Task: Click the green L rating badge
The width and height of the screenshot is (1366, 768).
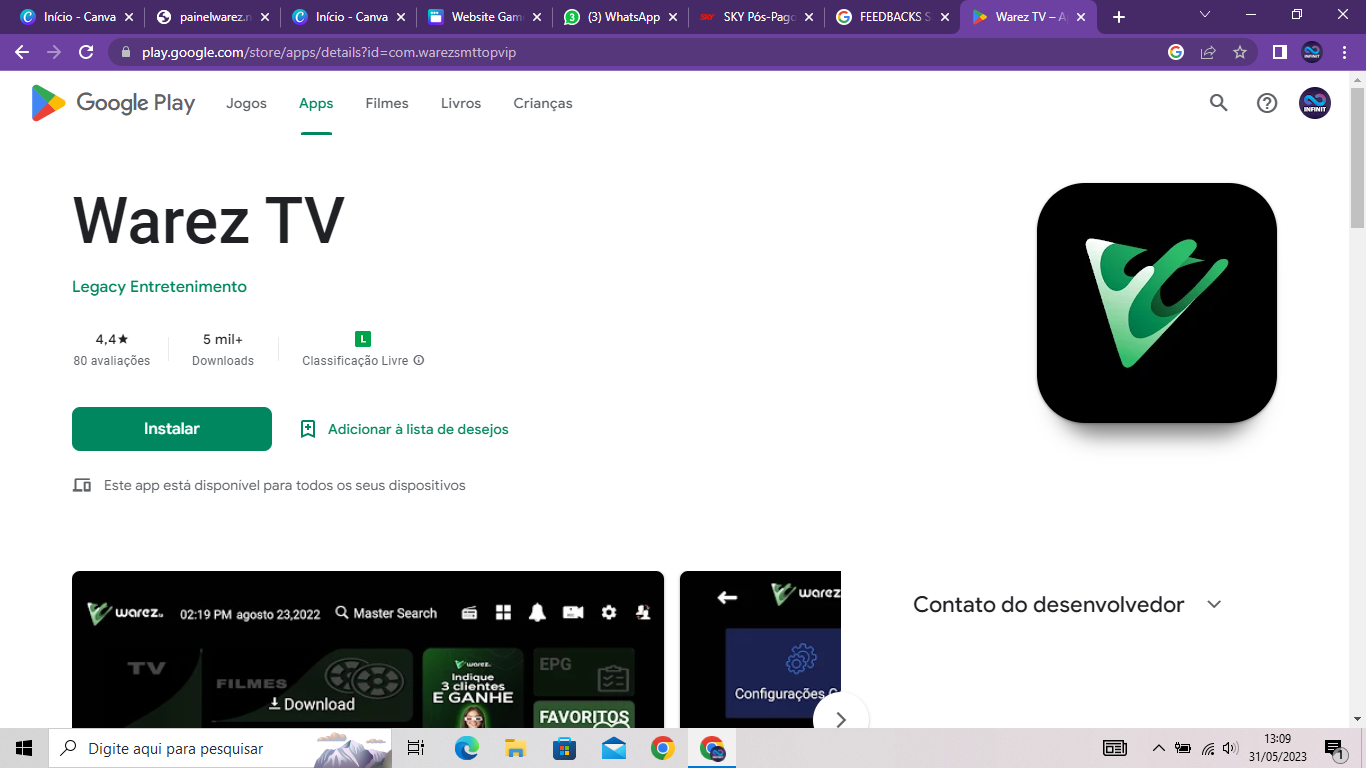Action: (x=363, y=339)
